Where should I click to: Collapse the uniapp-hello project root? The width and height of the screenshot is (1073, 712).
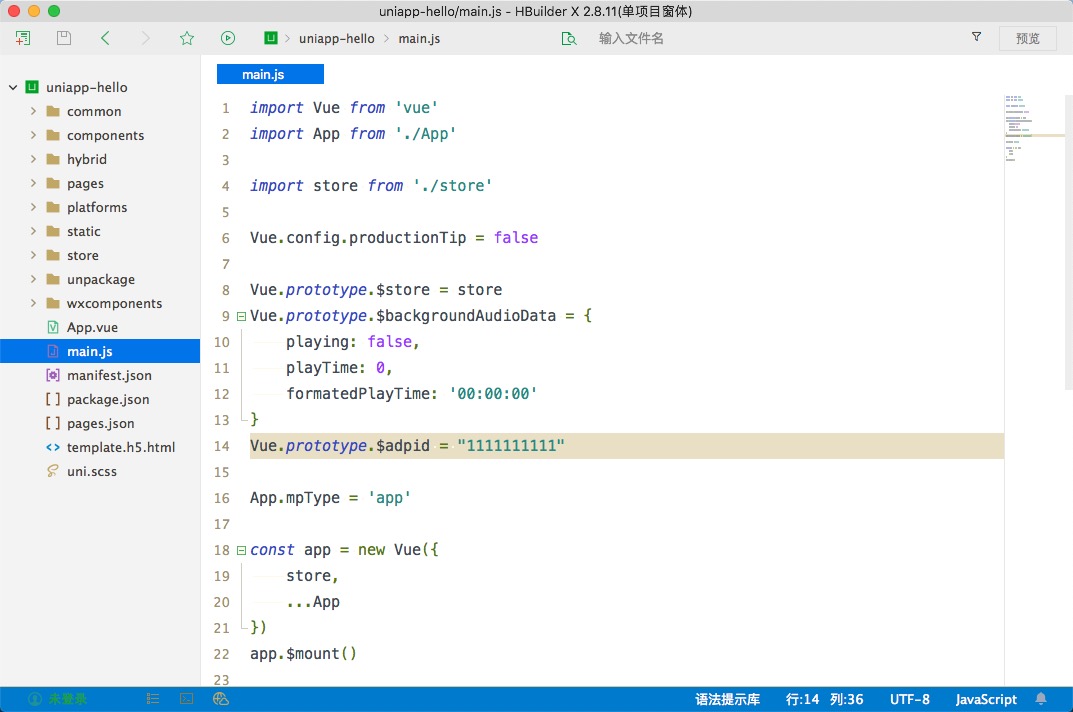tap(13, 87)
